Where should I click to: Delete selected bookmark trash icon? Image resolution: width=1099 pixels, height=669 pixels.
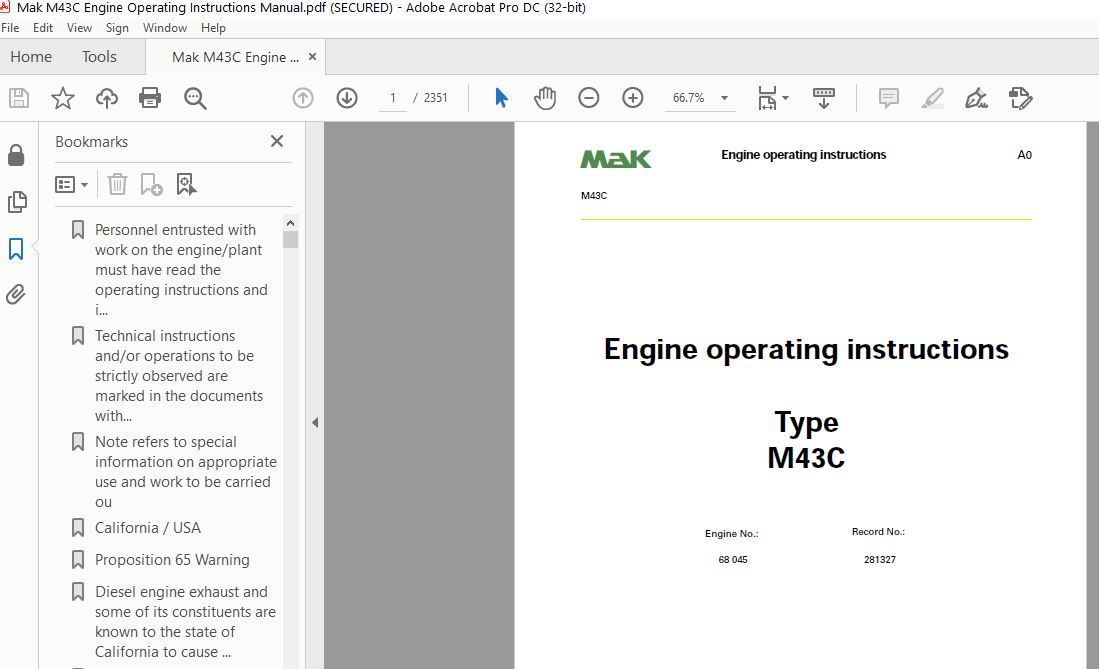pos(117,184)
